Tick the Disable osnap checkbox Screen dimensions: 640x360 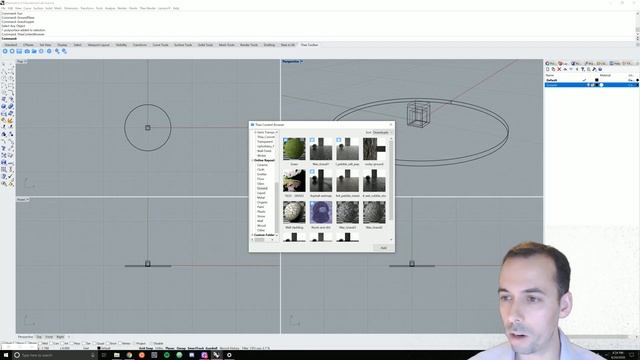[152, 343]
